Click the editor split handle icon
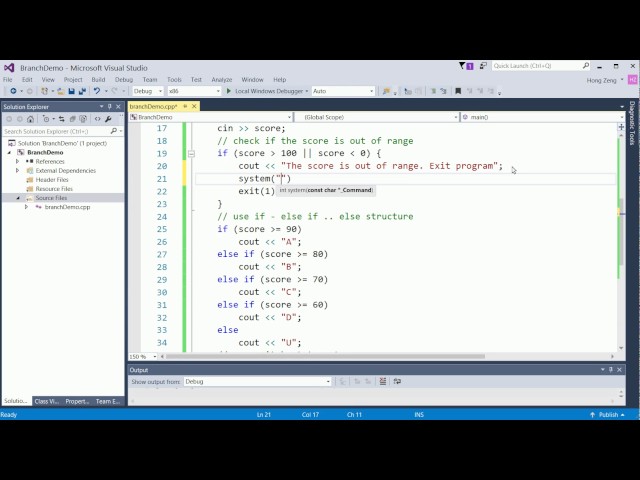640x480 pixels. pos(621,127)
